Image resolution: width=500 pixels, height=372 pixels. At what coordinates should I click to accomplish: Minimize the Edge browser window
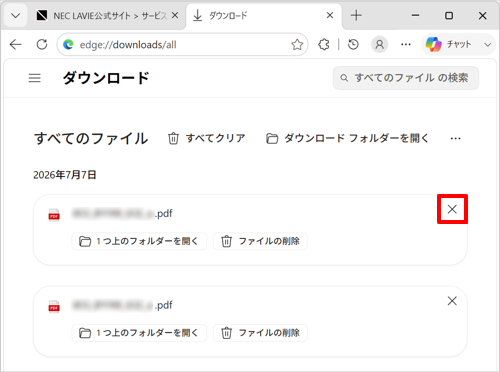tap(415, 15)
